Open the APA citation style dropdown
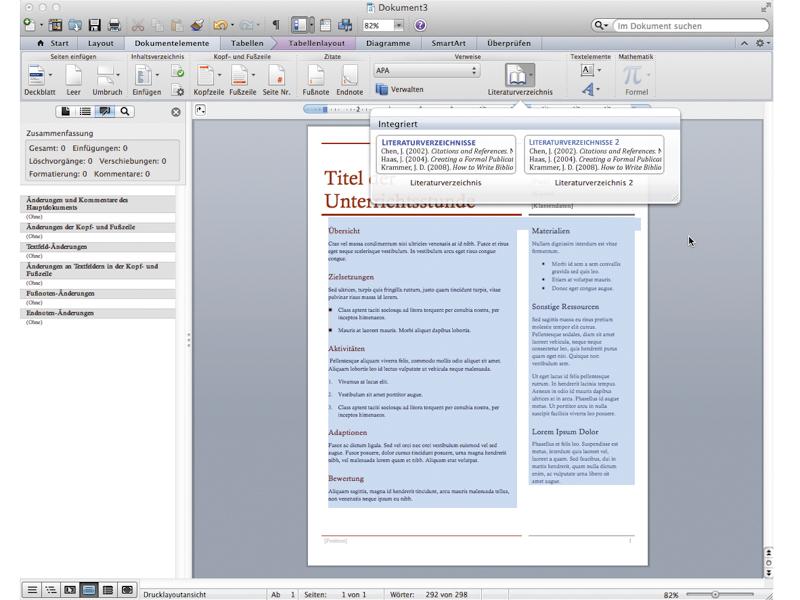Screen dimensions: 800x600 coord(427,70)
